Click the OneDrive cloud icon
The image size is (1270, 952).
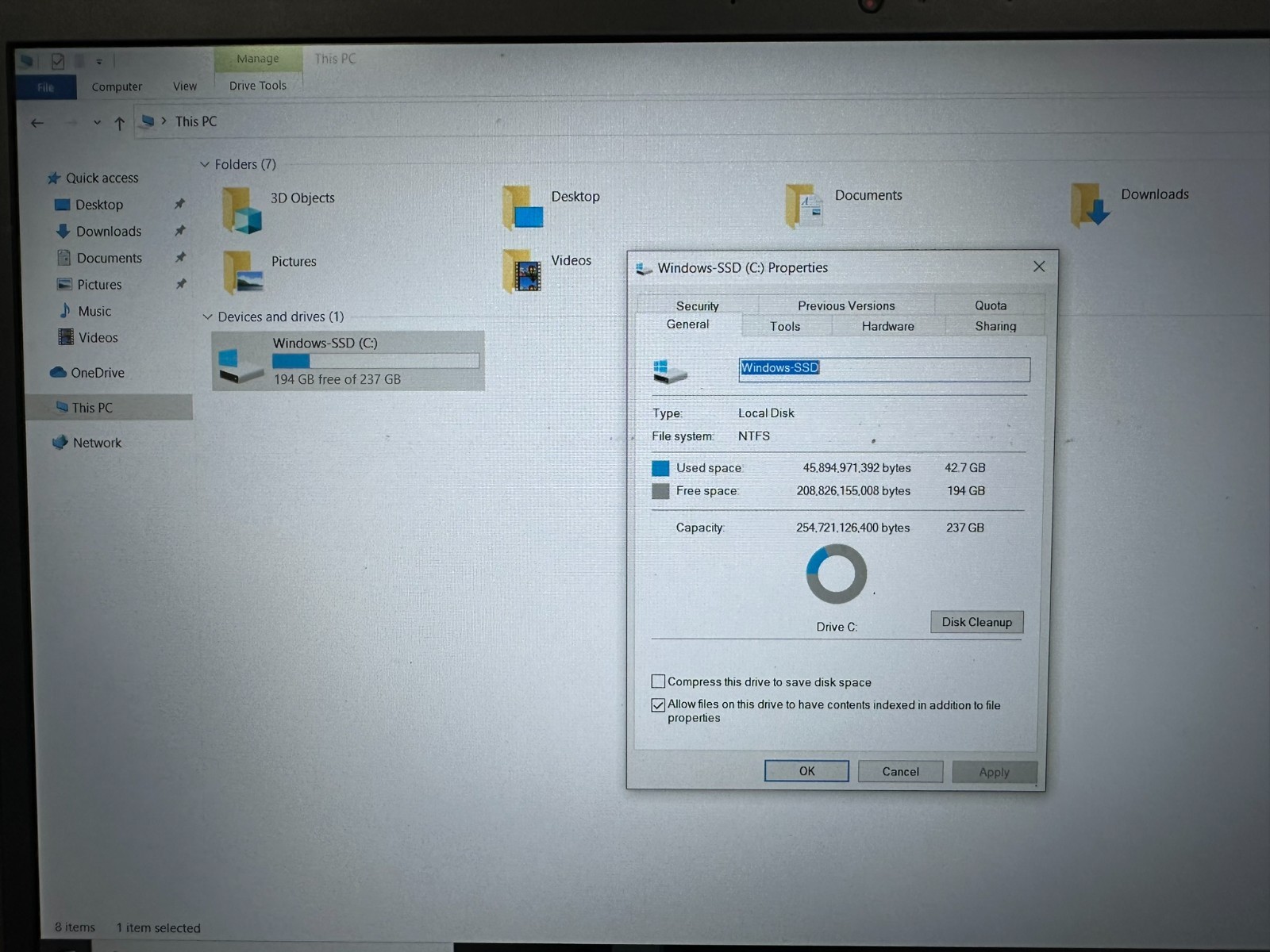[58, 372]
